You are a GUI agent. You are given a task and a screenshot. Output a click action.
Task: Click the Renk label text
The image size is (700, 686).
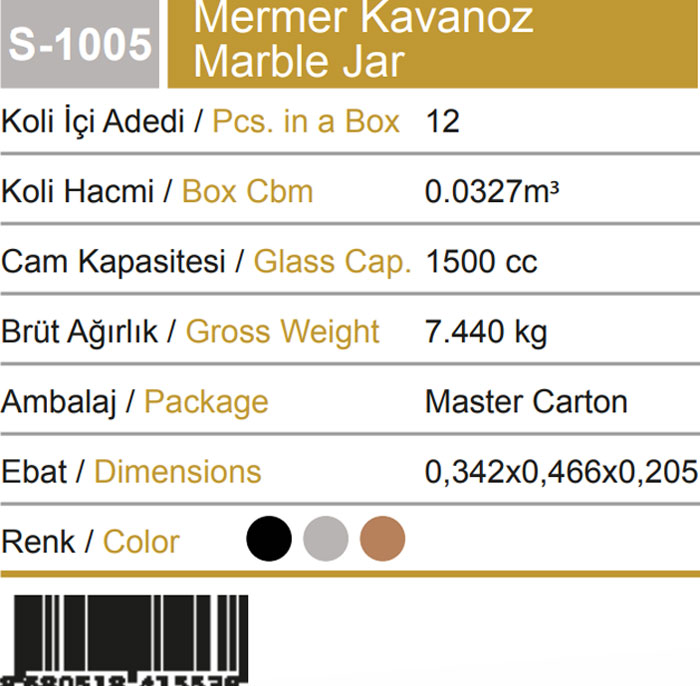(37, 542)
